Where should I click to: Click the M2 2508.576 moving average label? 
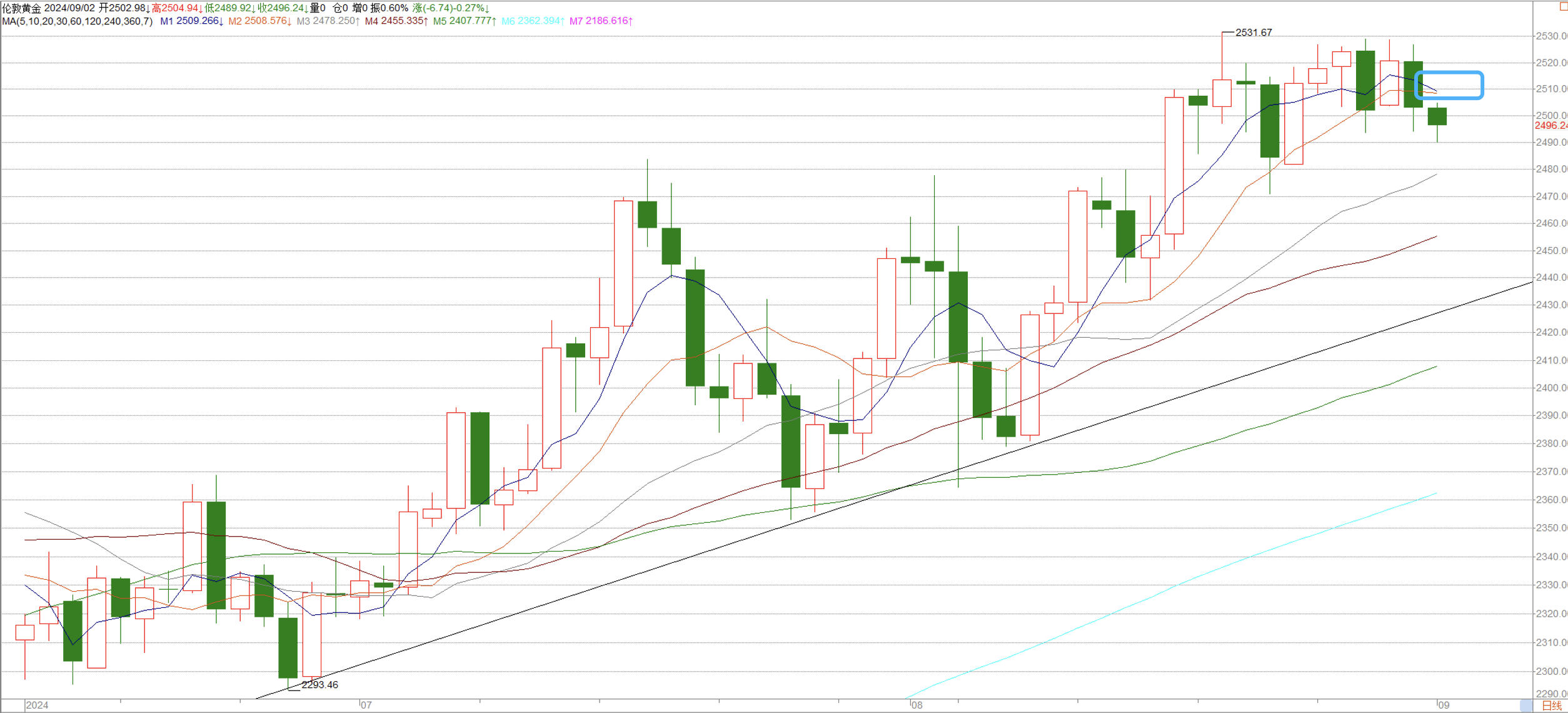click(x=260, y=21)
